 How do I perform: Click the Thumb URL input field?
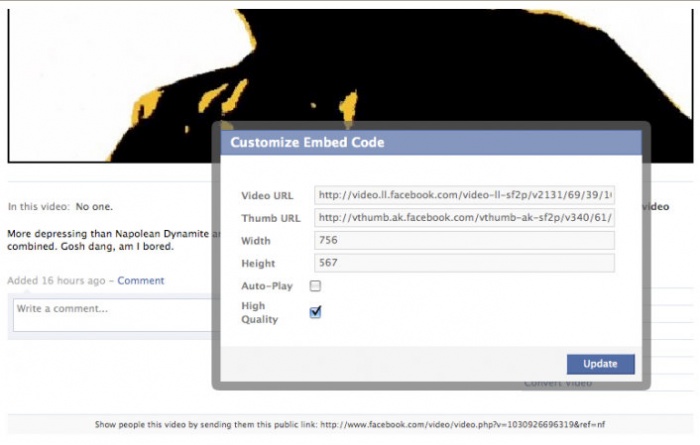tap(464, 218)
